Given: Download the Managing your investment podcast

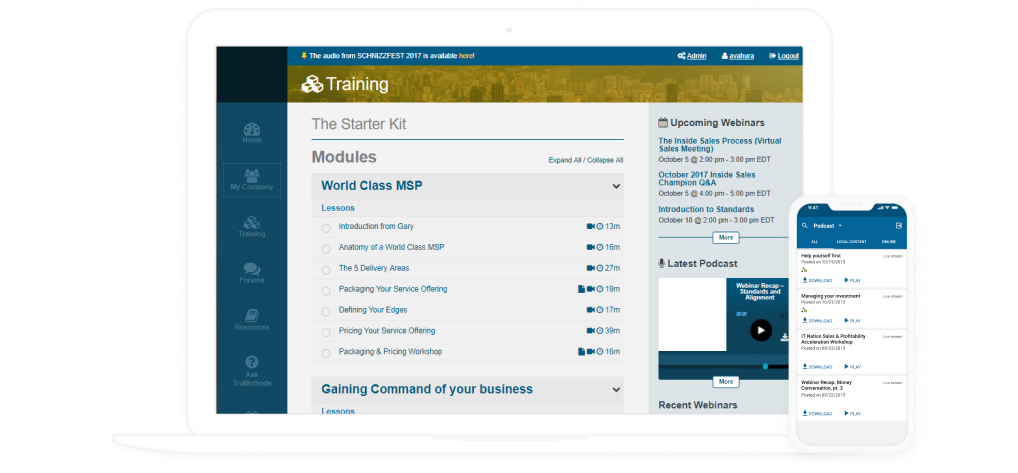Looking at the screenshot, I should 817,321.
